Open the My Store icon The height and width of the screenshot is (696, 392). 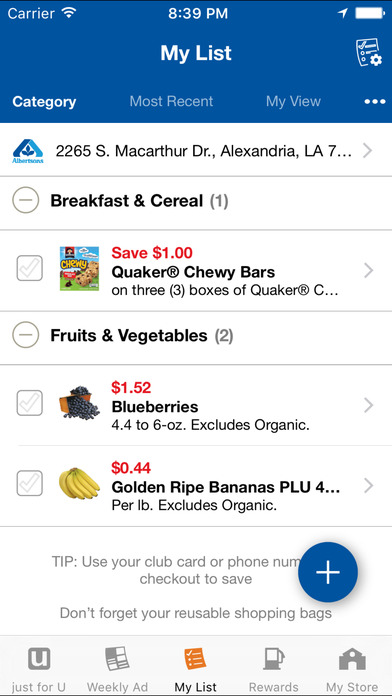352,659
